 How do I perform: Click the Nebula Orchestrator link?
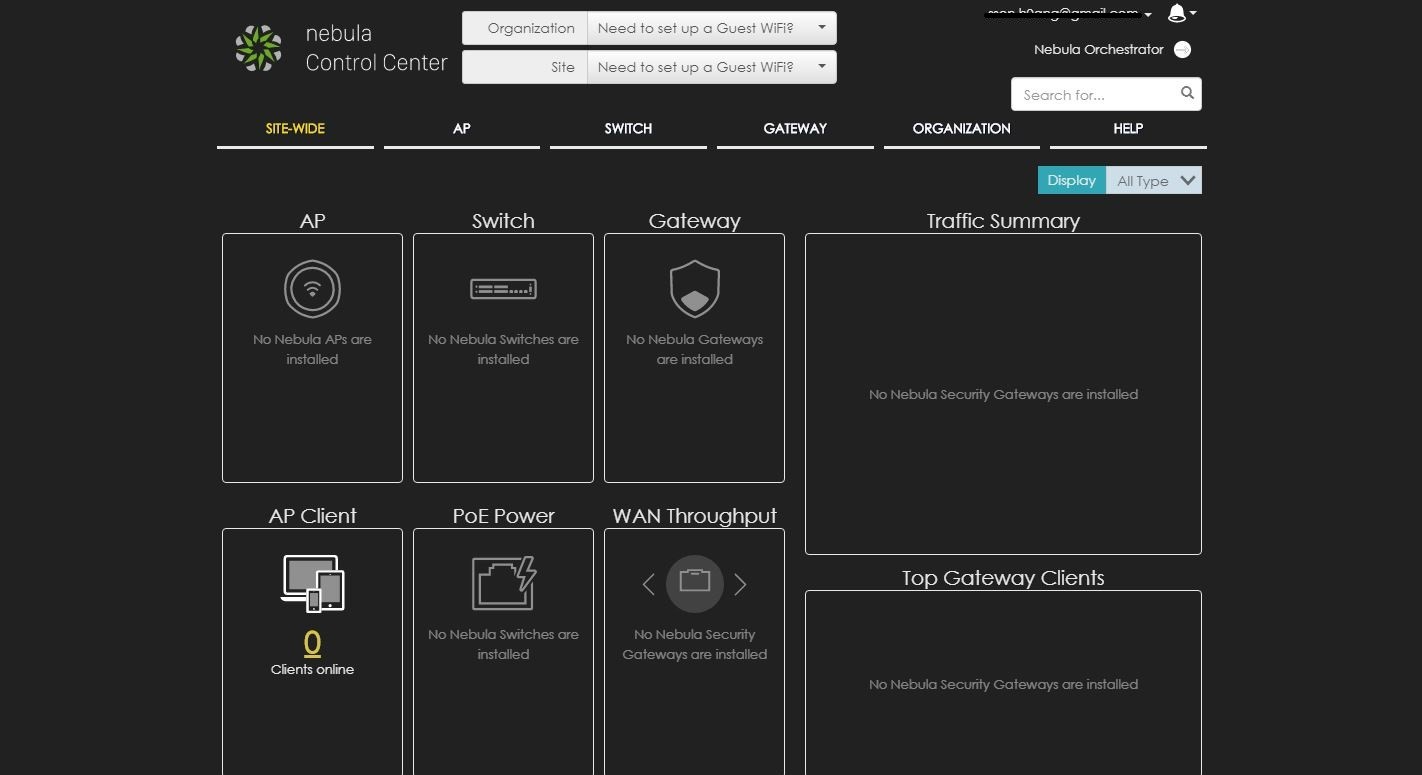[1098, 50]
